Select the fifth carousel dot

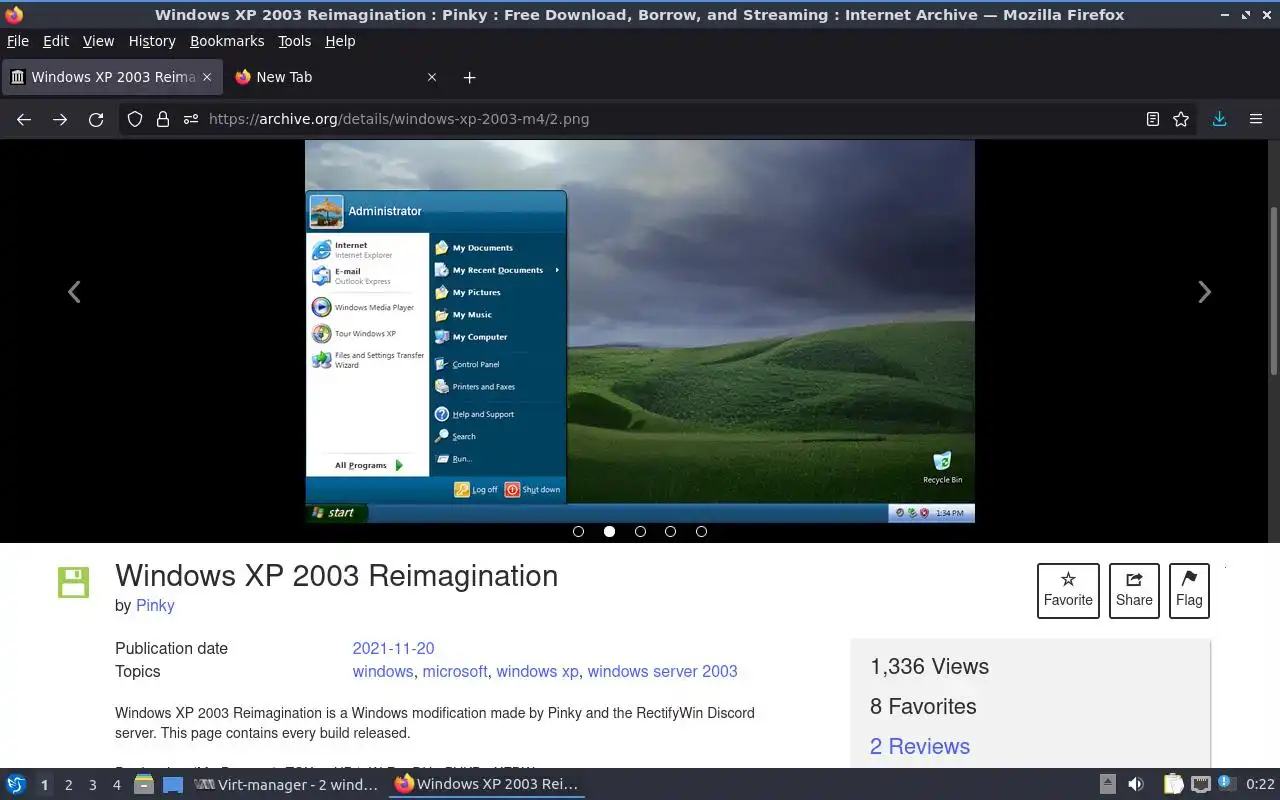(701, 531)
